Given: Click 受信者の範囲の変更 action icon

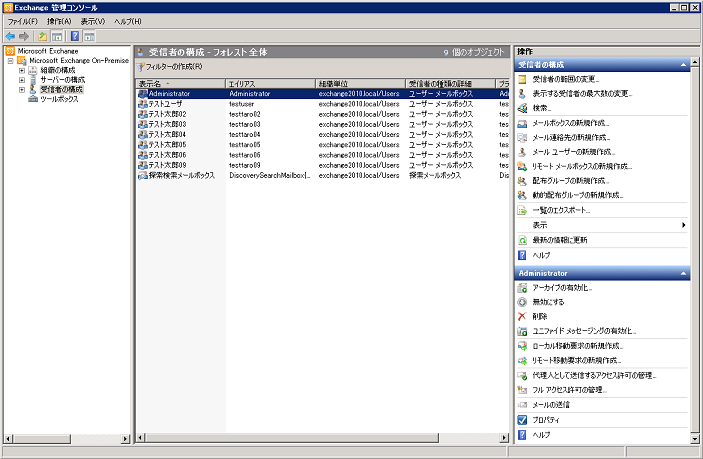Looking at the screenshot, I should 522,79.
